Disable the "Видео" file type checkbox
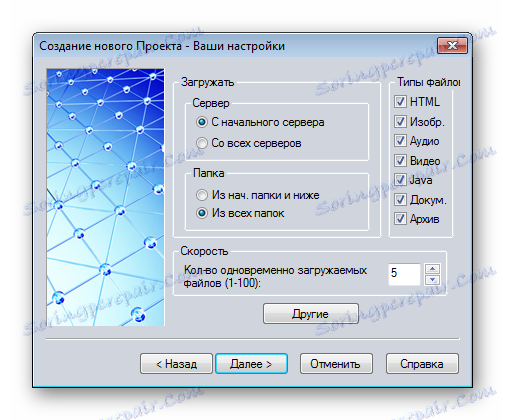The width and height of the screenshot is (505, 420). click(x=400, y=161)
